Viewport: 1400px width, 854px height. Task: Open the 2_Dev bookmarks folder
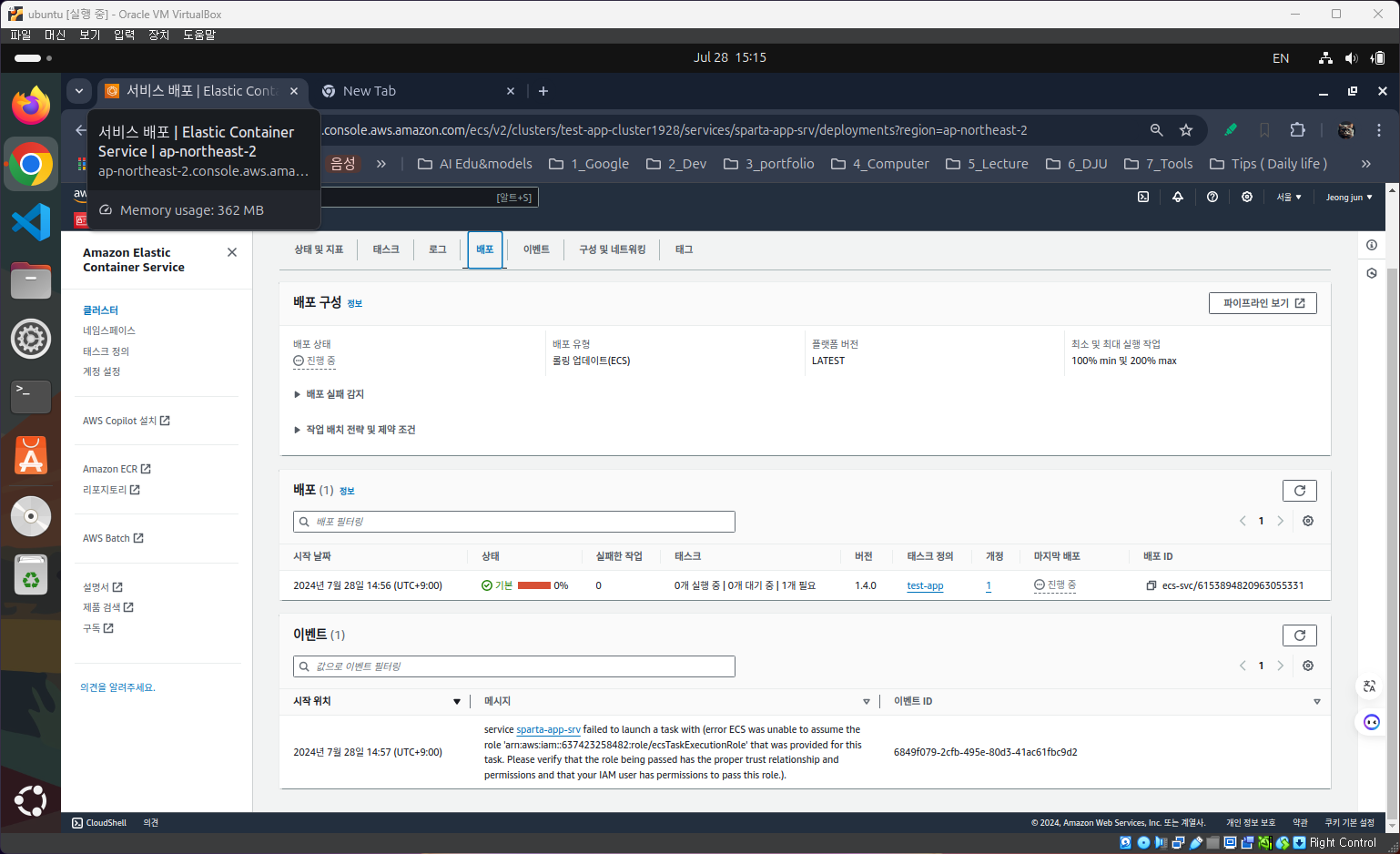tap(676, 164)
